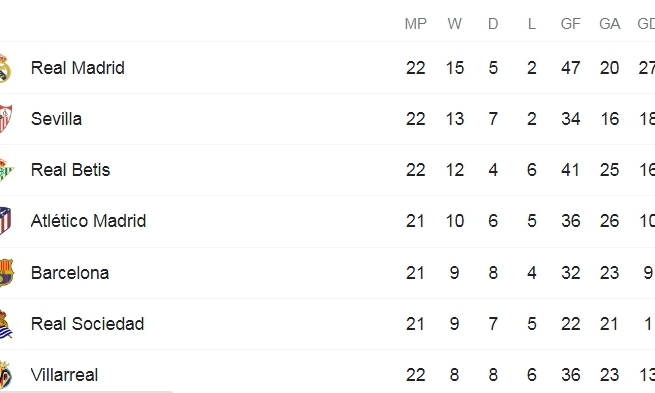Open the Real Sociedad team page
Viewport: 655px width, 393px height.
click(87, 324)
